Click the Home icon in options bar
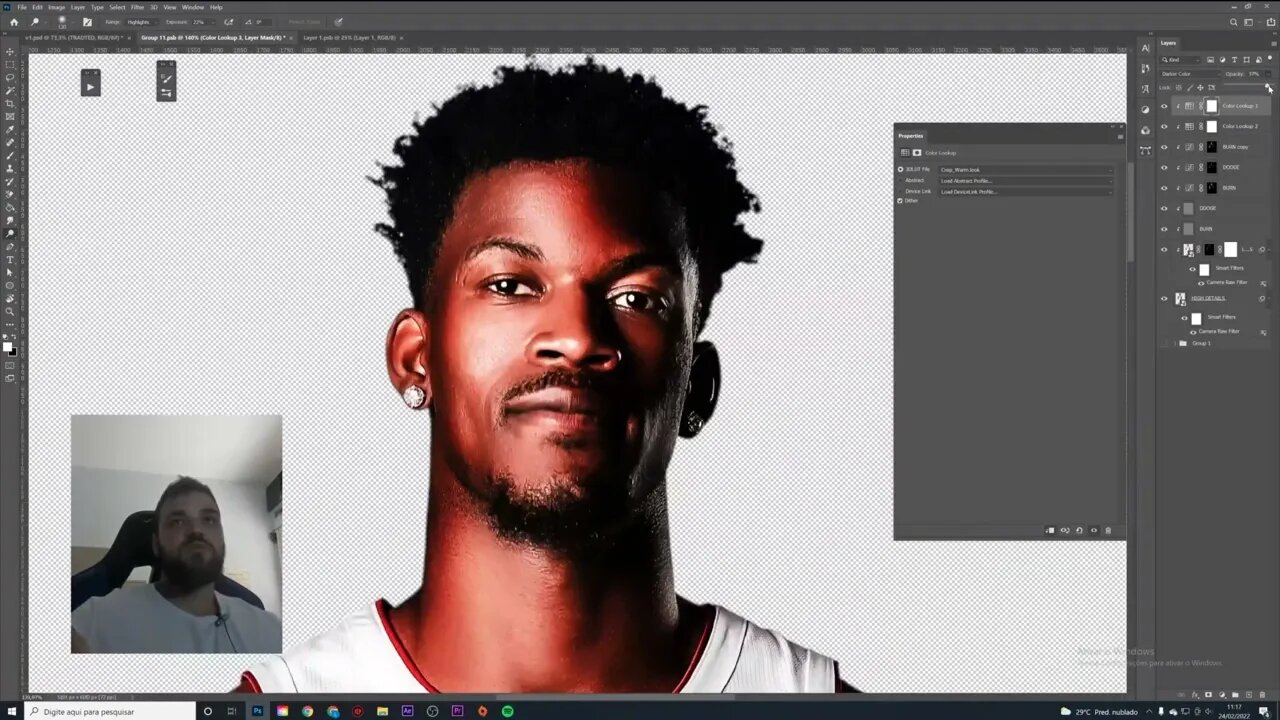The height and width of the screenshot is (720, 1280). click(14, 21)
